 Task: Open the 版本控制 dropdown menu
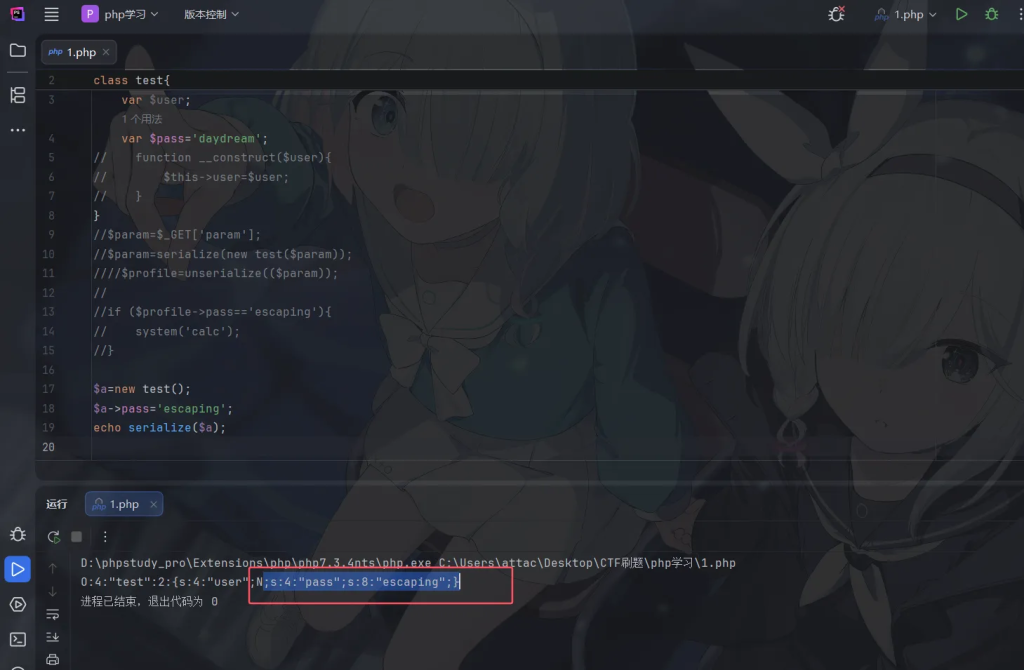click(212, 15)
